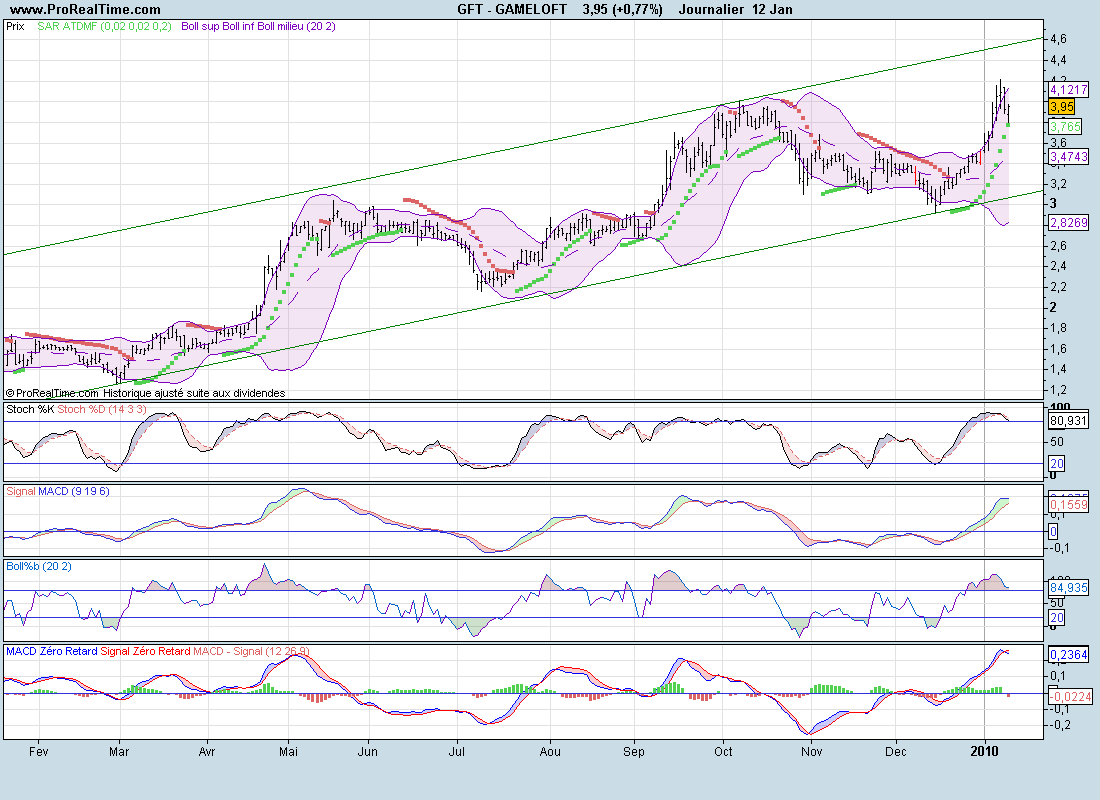Select the red Signal label in MACD (9 19 6) panel

(x=20, y=491)
